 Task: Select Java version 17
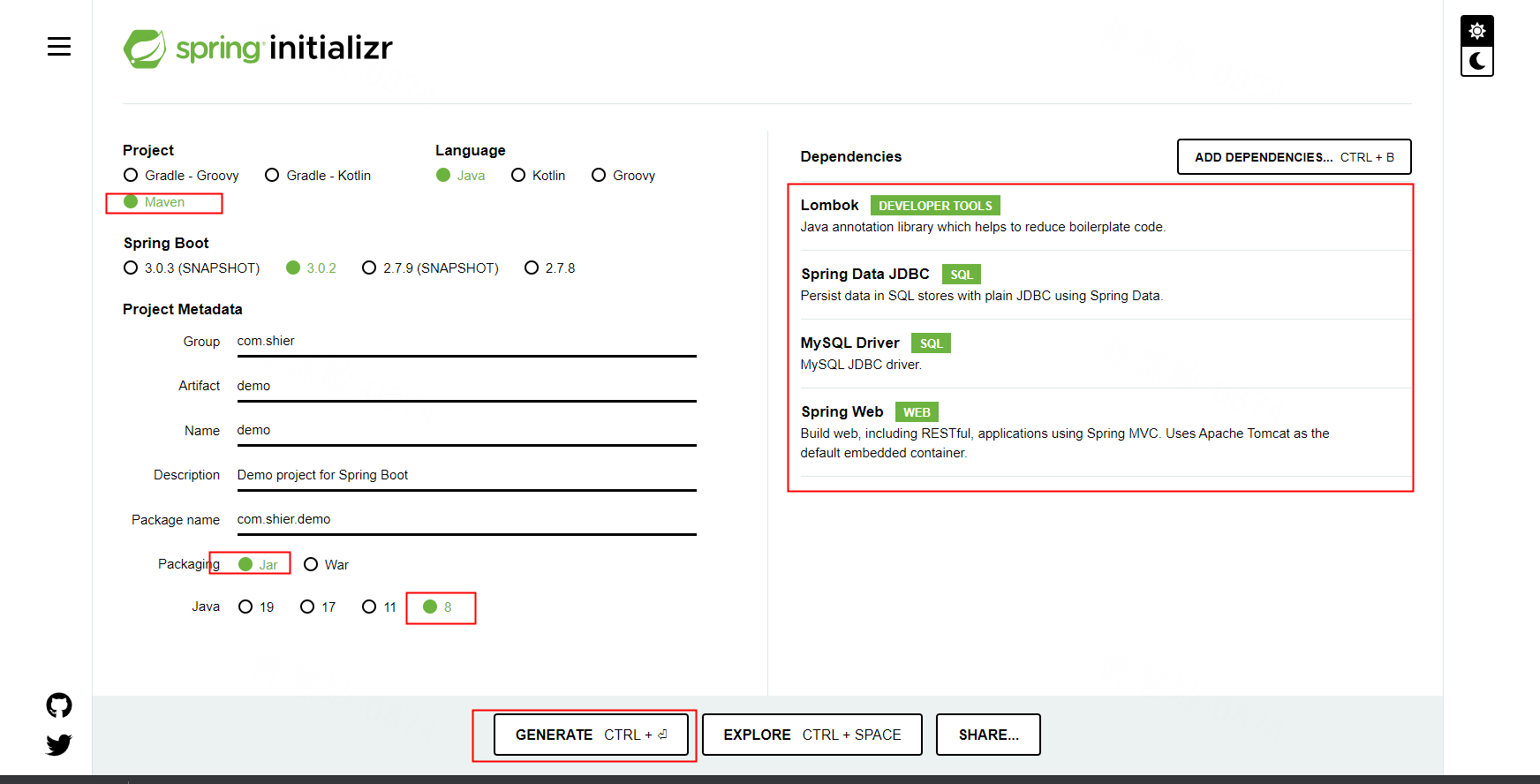point(318,607)
